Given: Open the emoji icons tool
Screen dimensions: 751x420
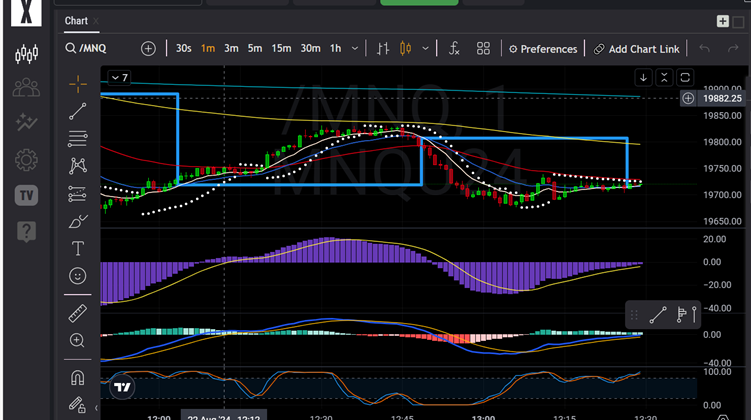Looking at the screenshot, I should (x=78, y=276).
